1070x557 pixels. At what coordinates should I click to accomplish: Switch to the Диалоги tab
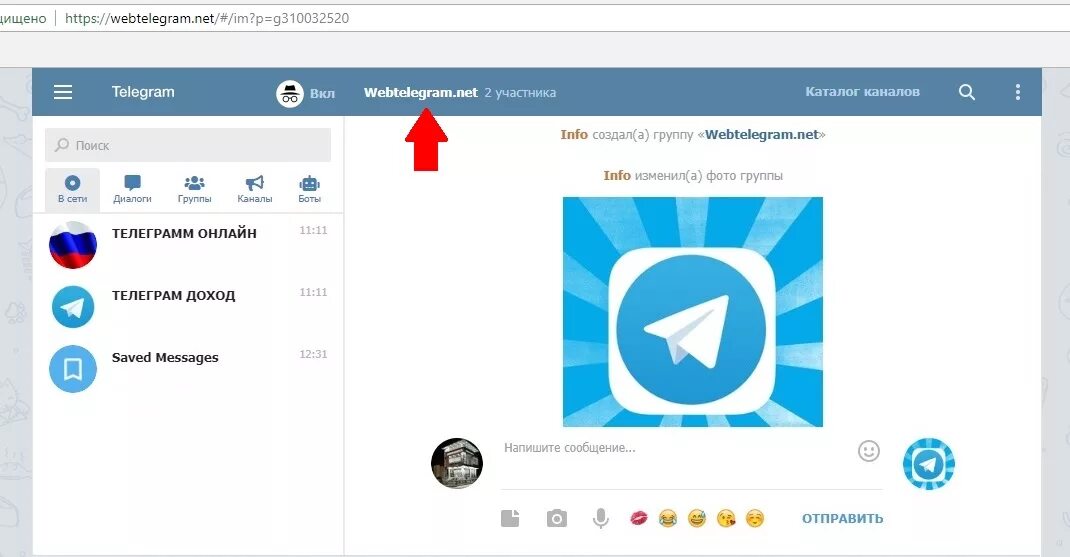click(132, 189)
